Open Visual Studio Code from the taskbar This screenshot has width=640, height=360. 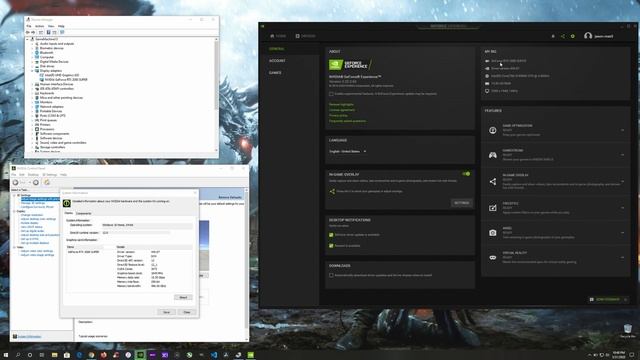pos(214,355)
